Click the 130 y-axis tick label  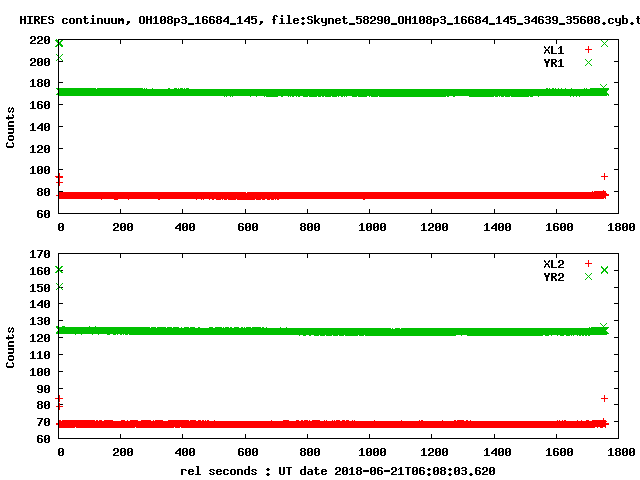[x=40, y=321]
